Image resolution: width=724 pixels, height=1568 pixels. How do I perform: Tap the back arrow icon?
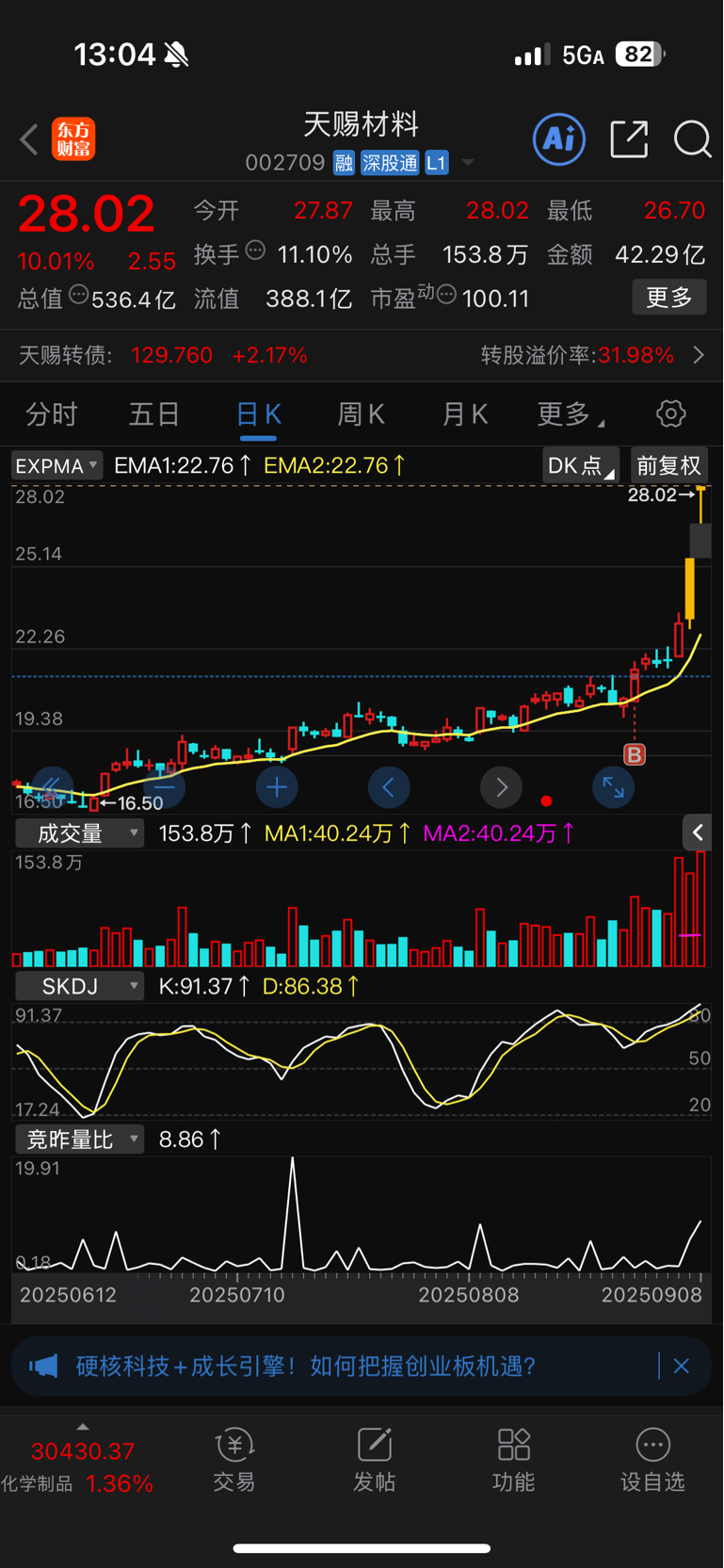pyautogui.click(x=29, y=139)
